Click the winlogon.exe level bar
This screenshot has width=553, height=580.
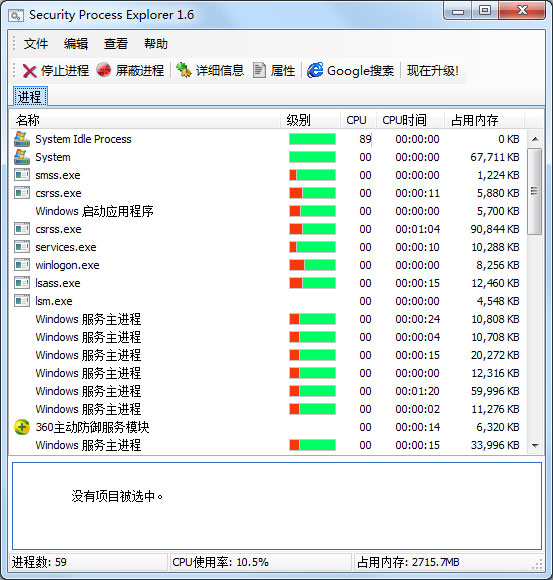pos(312,265)
